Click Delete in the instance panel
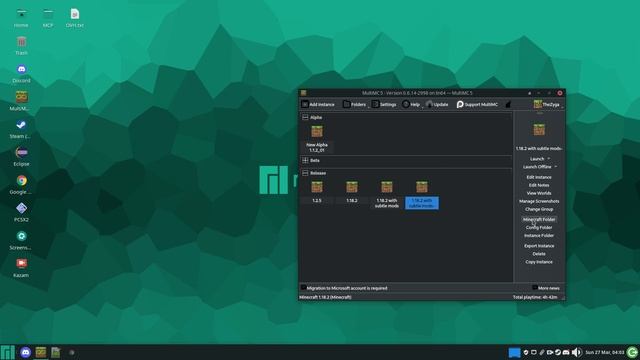Screen dimensions: 640x360 pos(539,254)
